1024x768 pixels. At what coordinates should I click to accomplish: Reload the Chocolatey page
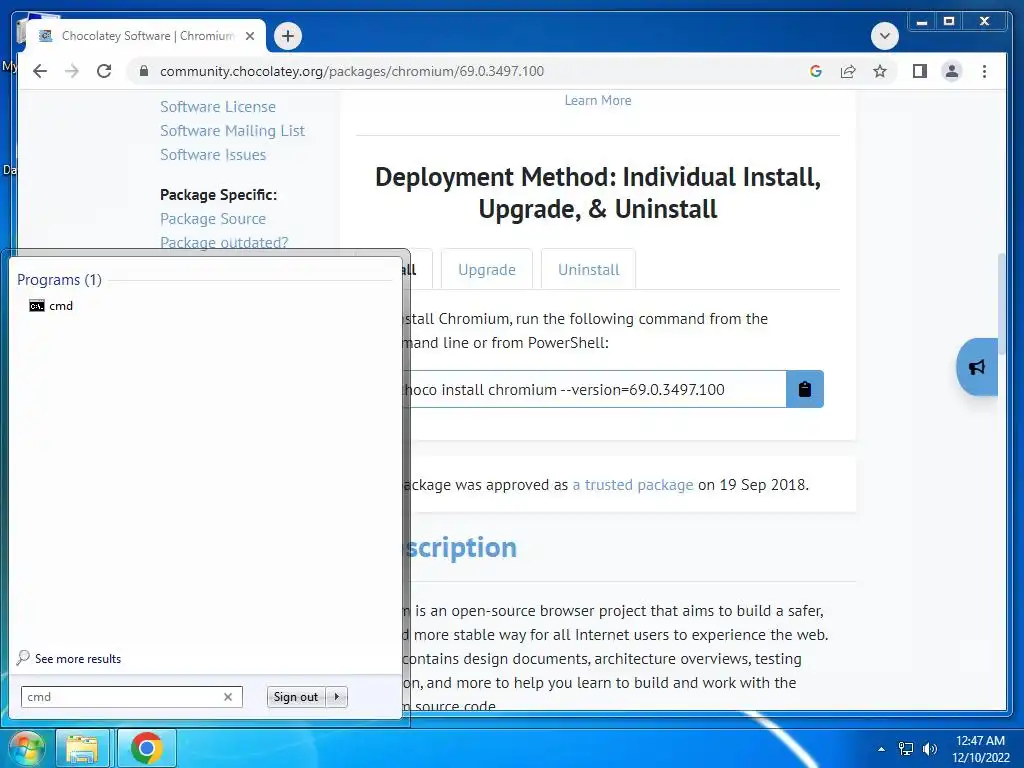[104, 71]
